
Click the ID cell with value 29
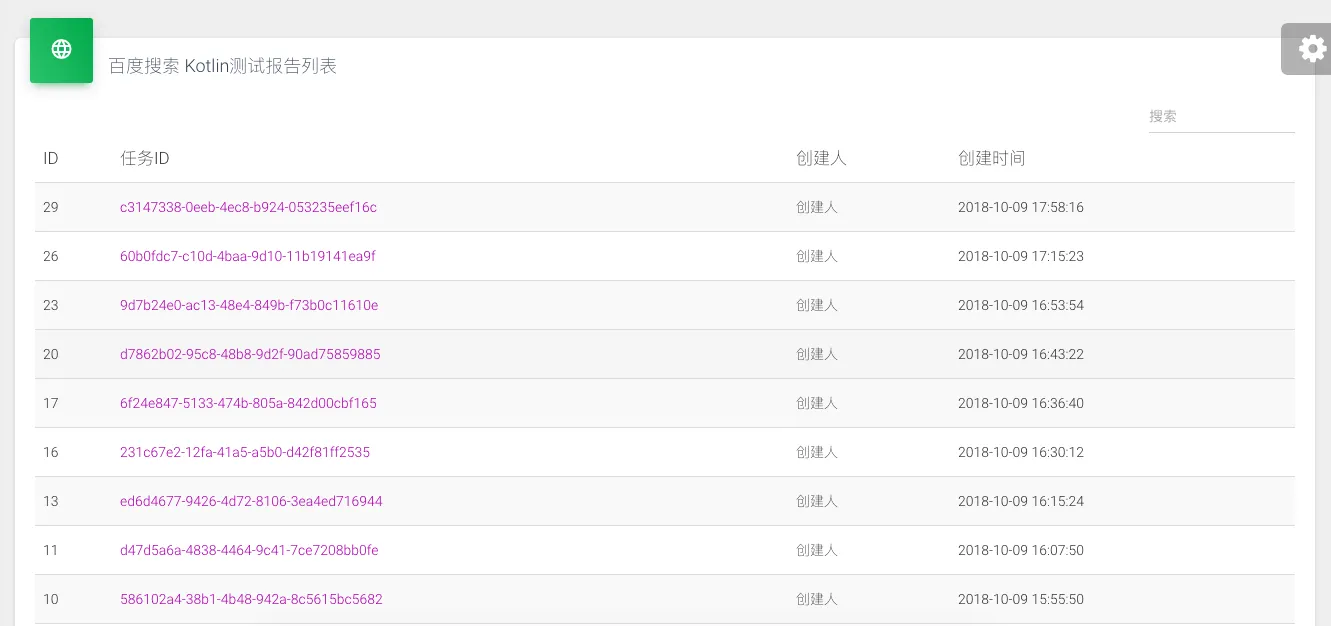coord(51,207)
